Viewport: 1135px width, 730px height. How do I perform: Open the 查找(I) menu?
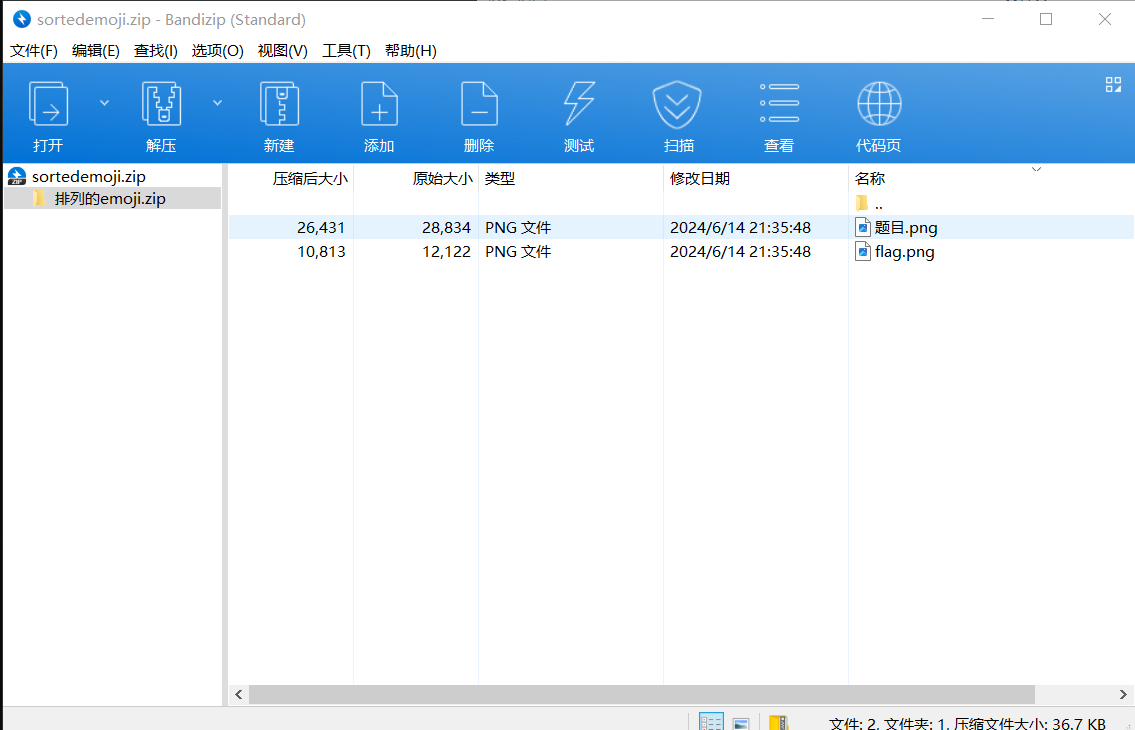156,51
